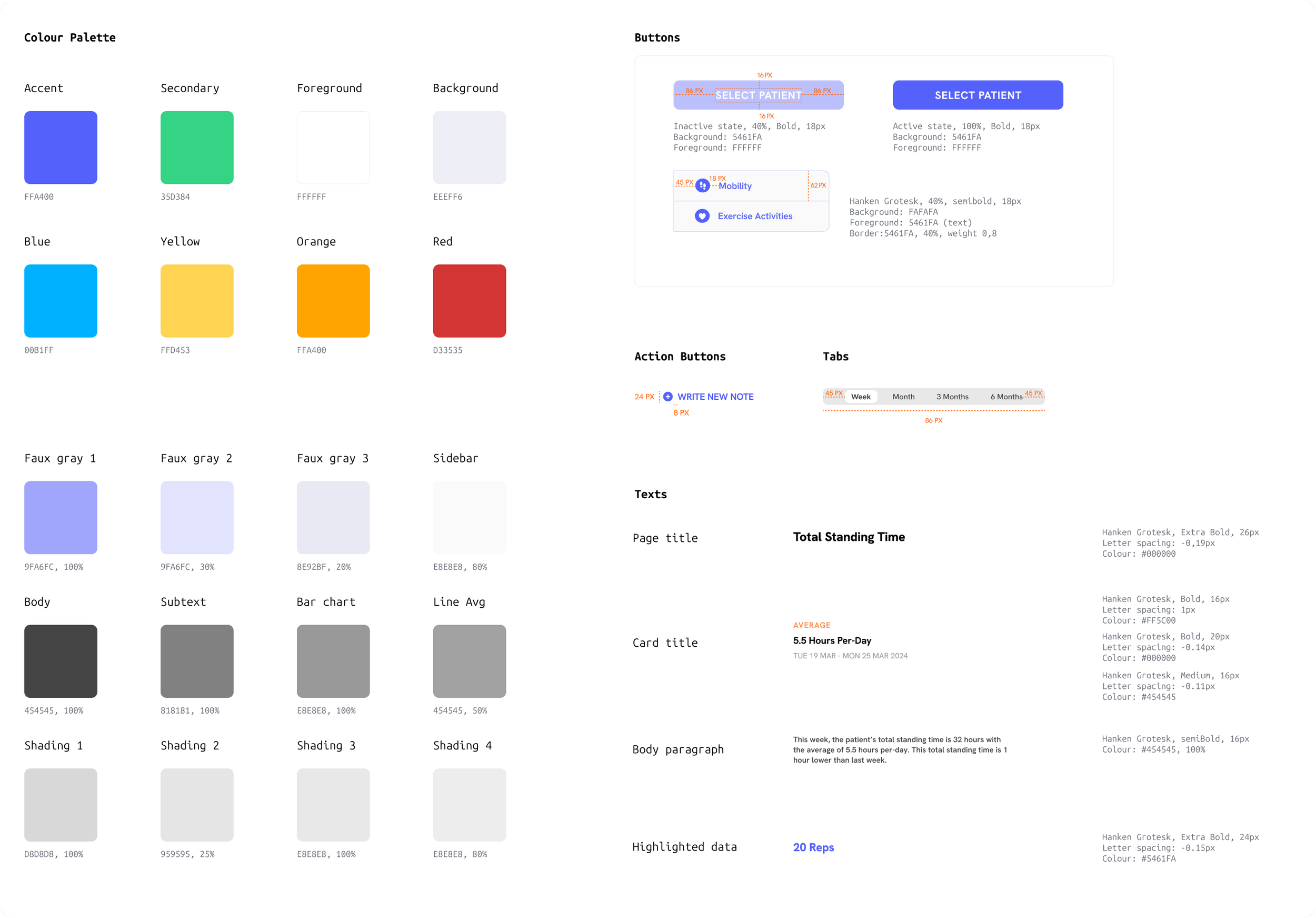Open the 3 Months tab
This screenshot has width=1316, height=918.
(x=952, y=397)
